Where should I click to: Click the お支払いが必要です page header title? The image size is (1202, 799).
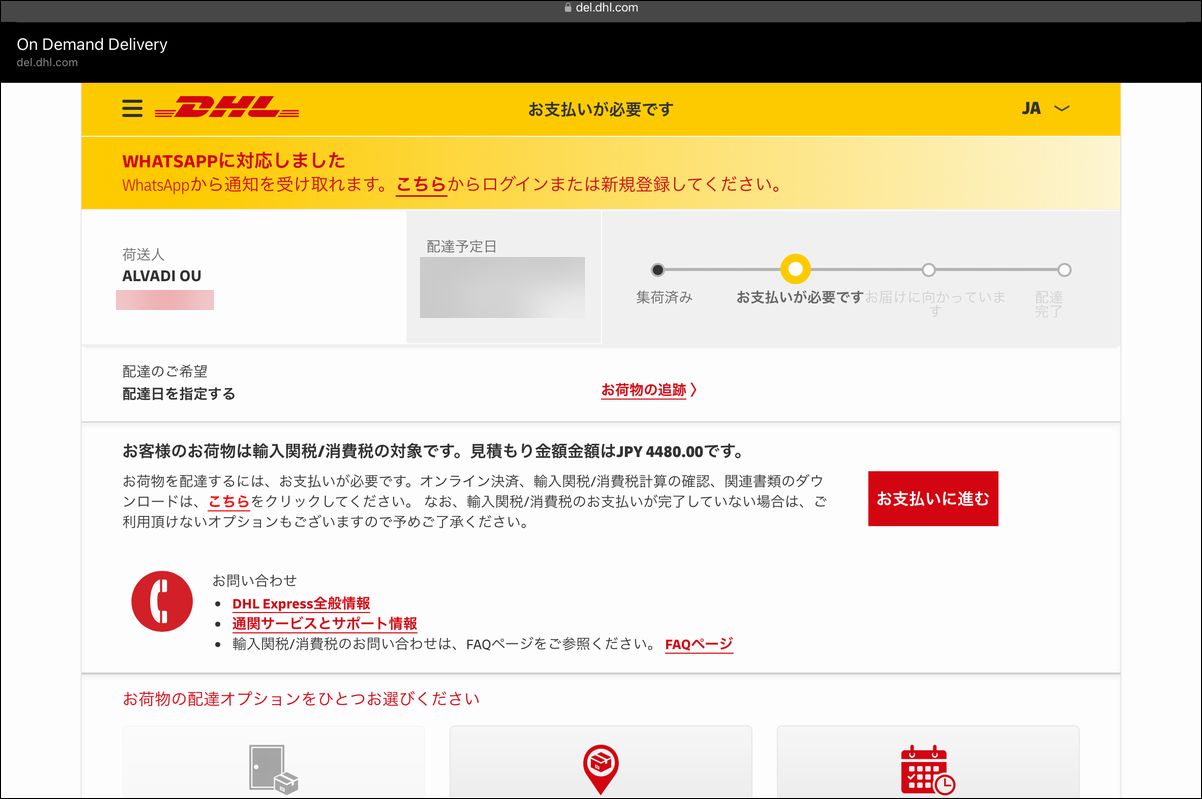(601, 109)
